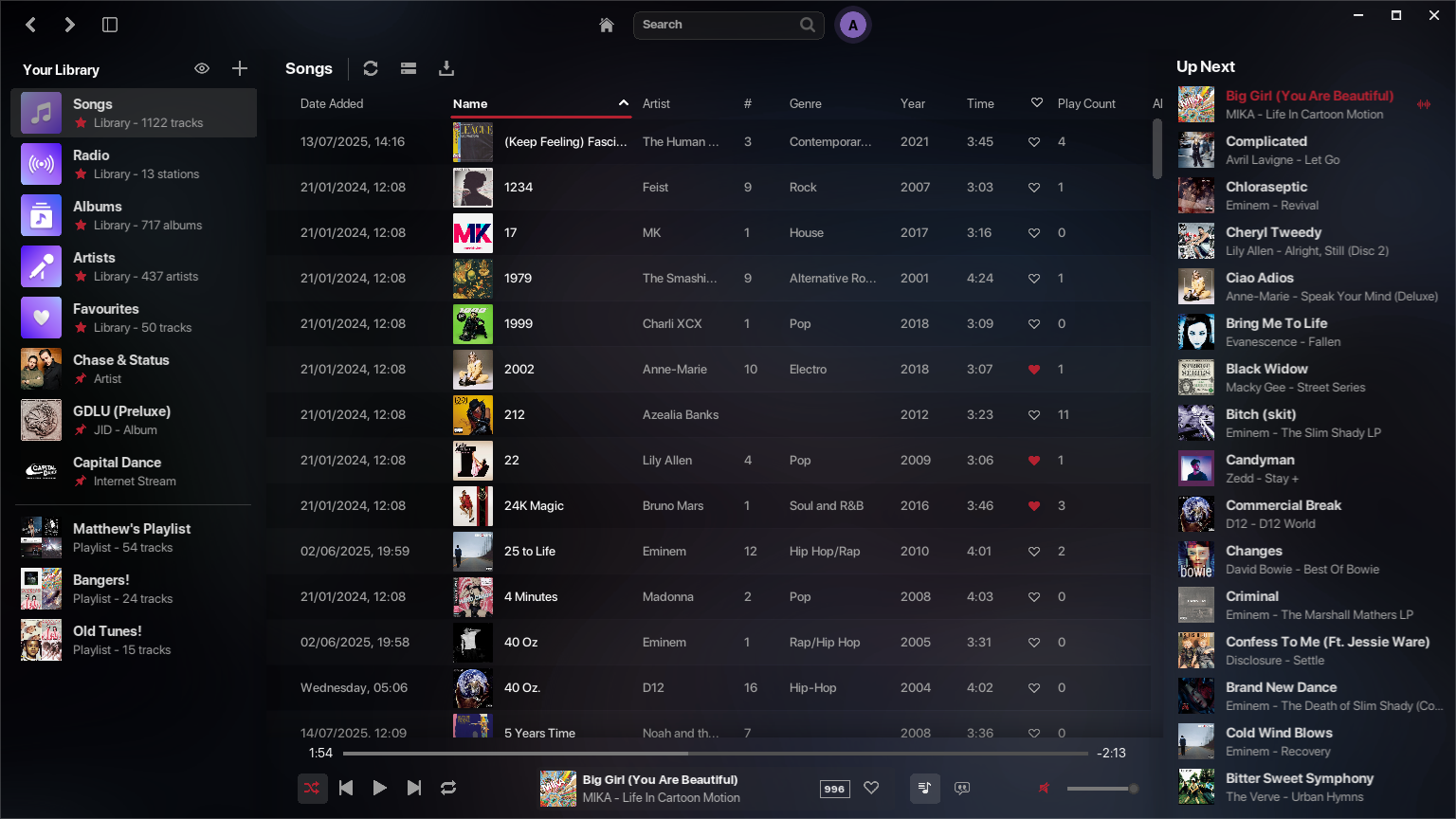Screen dimensions: 1456x819
Task: Toggle the Up Next queue panel button
Action: tap(924, 788)
